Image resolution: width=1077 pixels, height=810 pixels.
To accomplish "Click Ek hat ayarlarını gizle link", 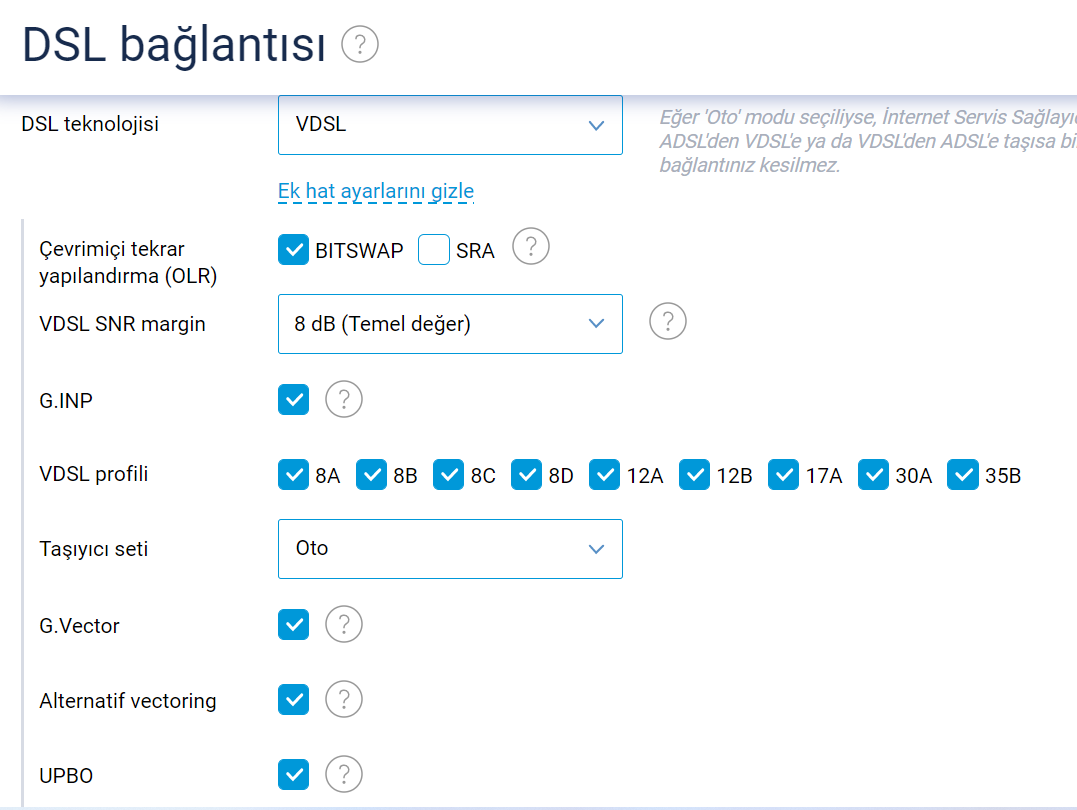I will coord(376,191).
